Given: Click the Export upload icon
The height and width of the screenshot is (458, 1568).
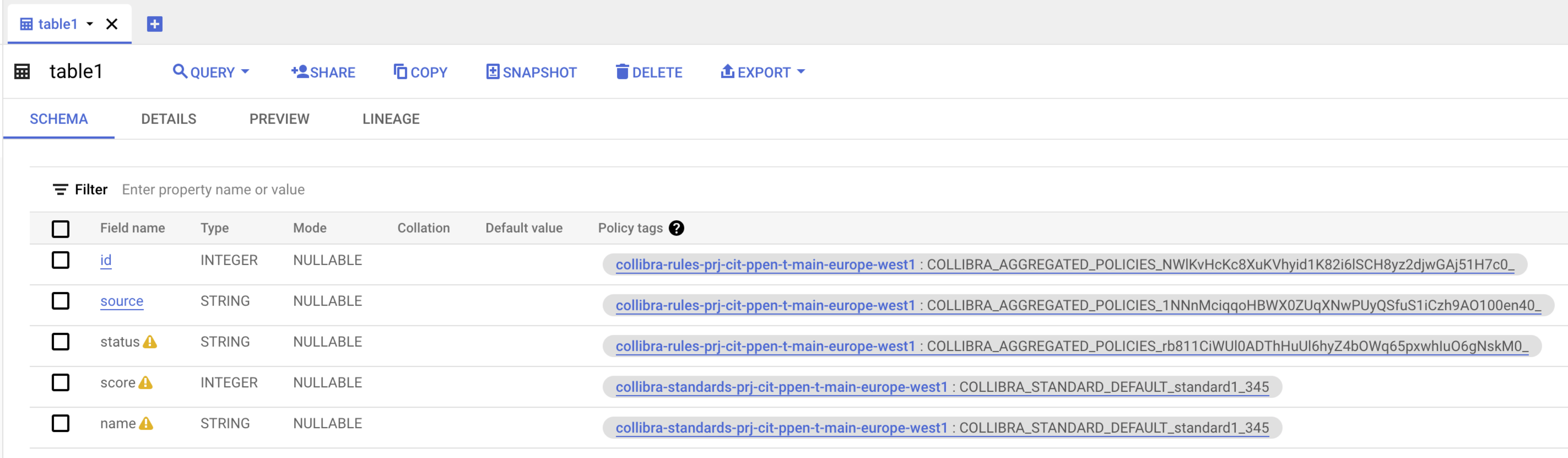Looking at the screenshot, I should click(727, 71).
